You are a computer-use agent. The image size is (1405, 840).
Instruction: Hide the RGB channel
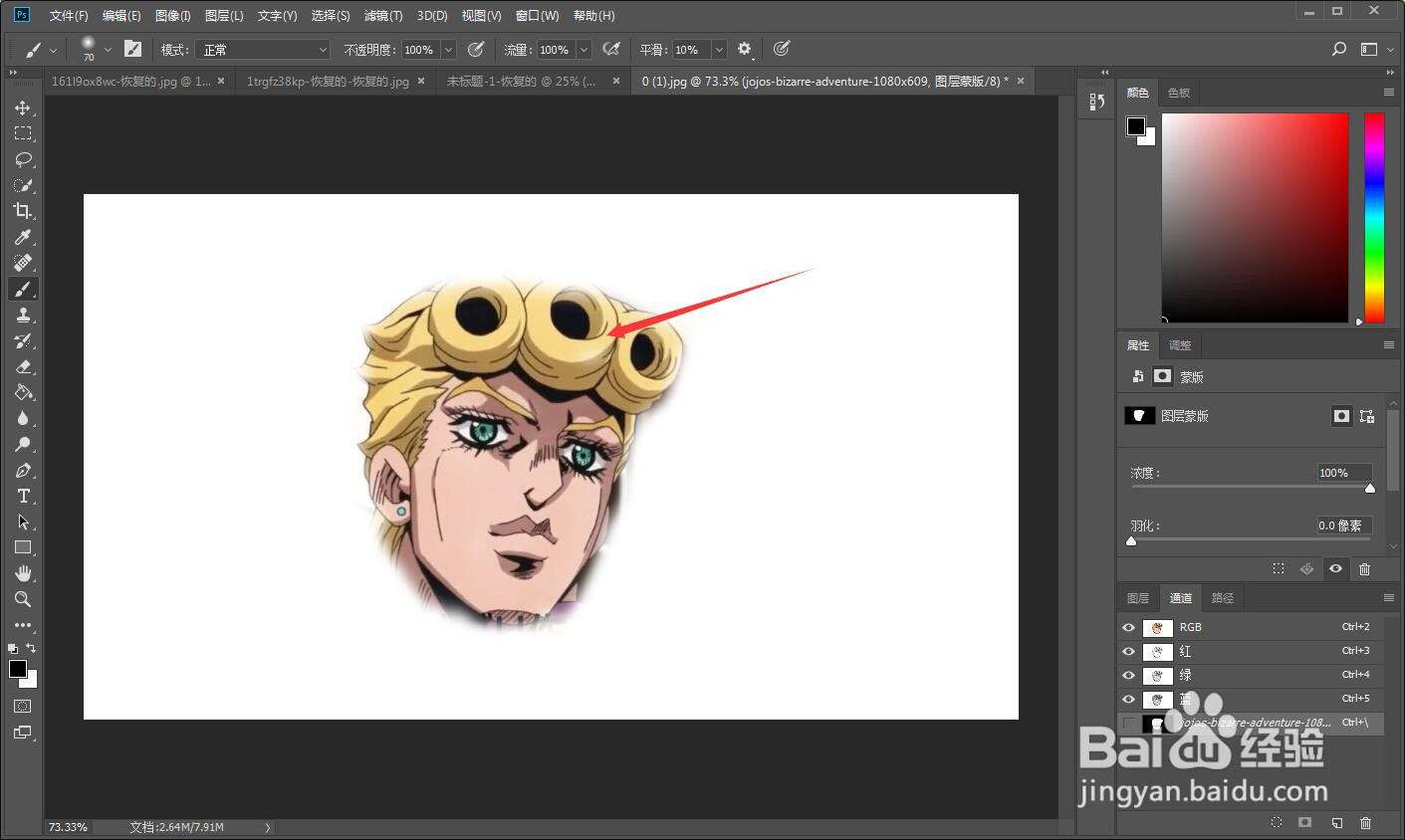point(1128,627)
